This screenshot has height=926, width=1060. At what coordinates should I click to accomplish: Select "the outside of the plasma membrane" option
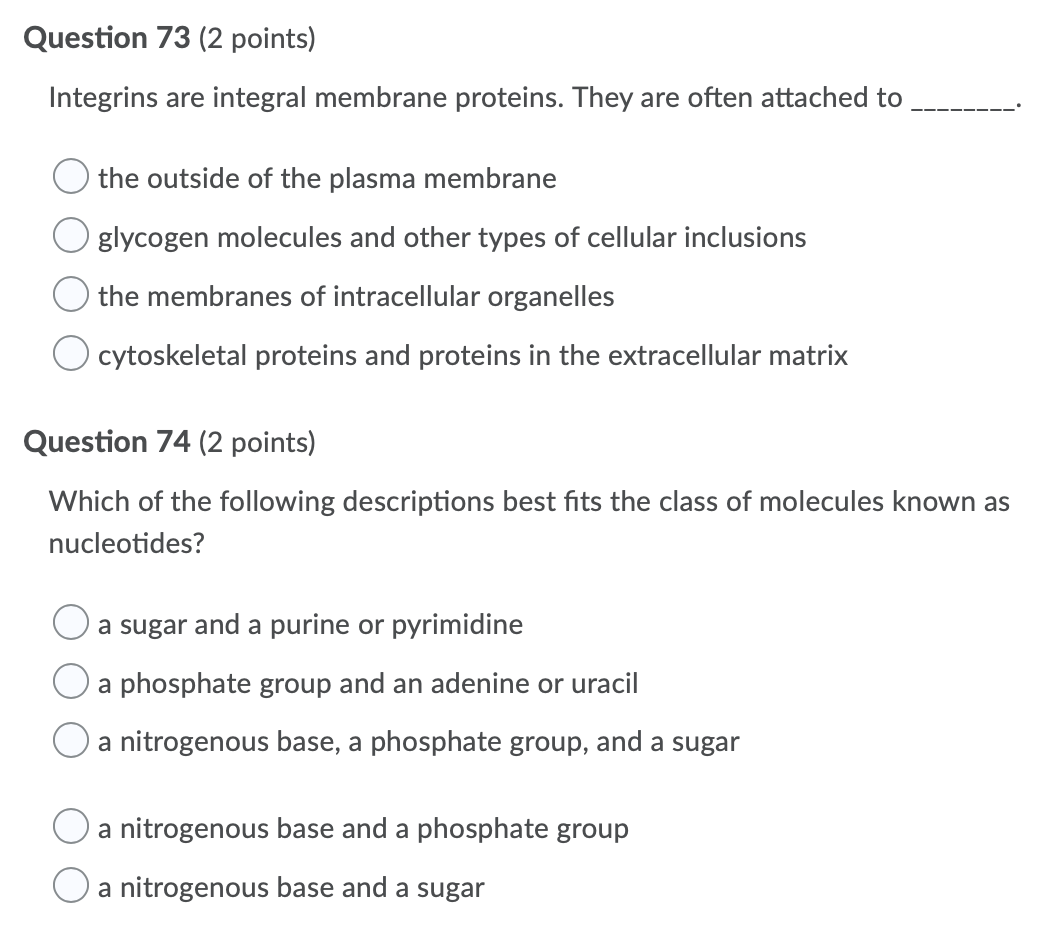click(x=70, y=176)
